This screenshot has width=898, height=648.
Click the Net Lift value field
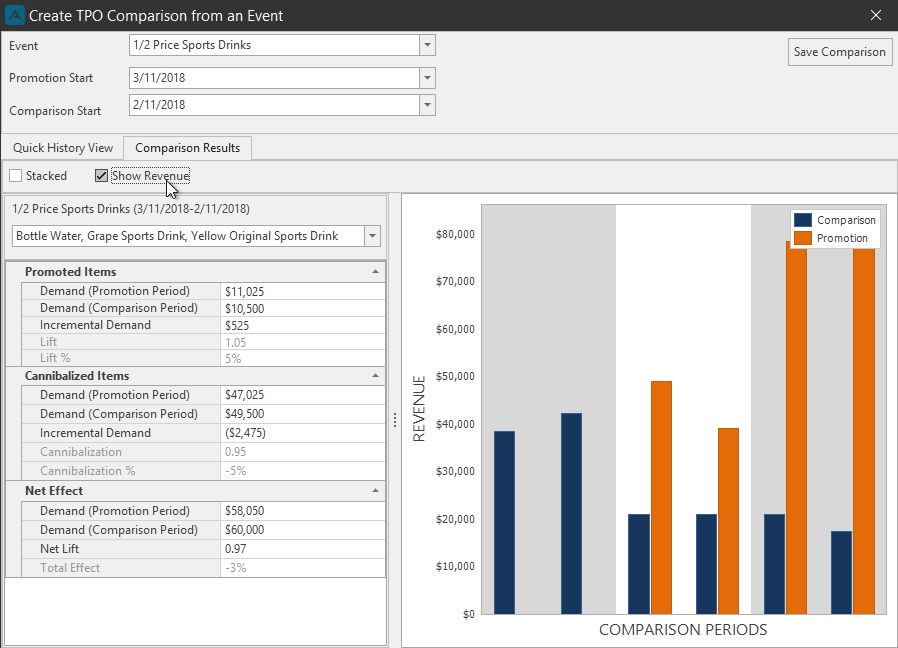(302, 549)
